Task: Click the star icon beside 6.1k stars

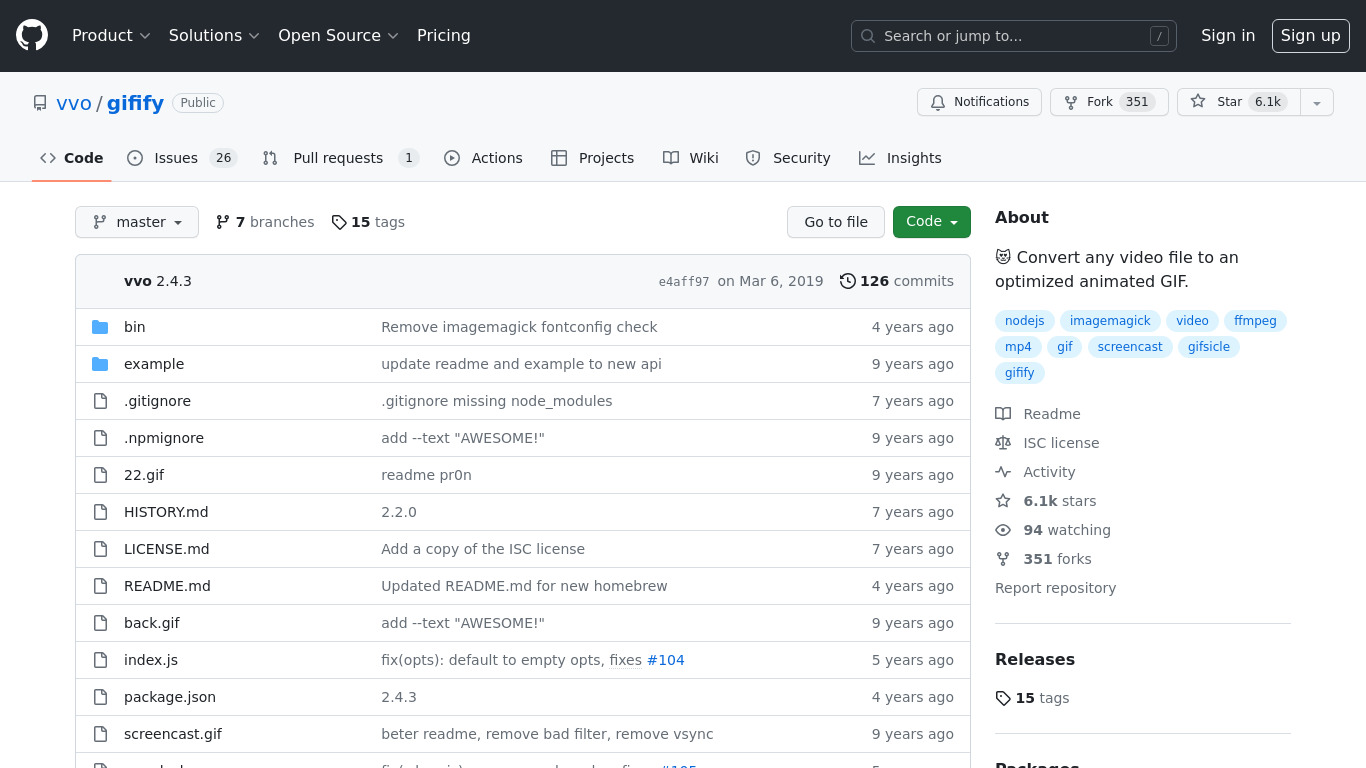Action: [1003, 501]
